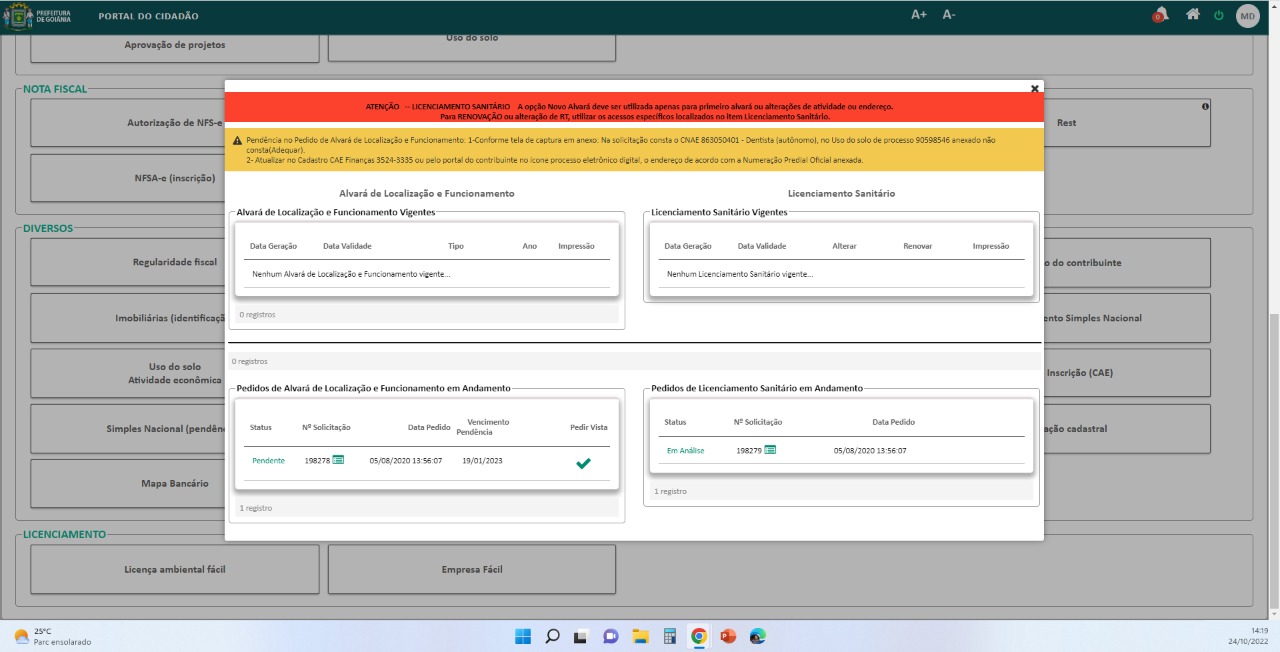Open PowerPoint from the taskbar
This screenshot has height=652, width=1280.
728,636
